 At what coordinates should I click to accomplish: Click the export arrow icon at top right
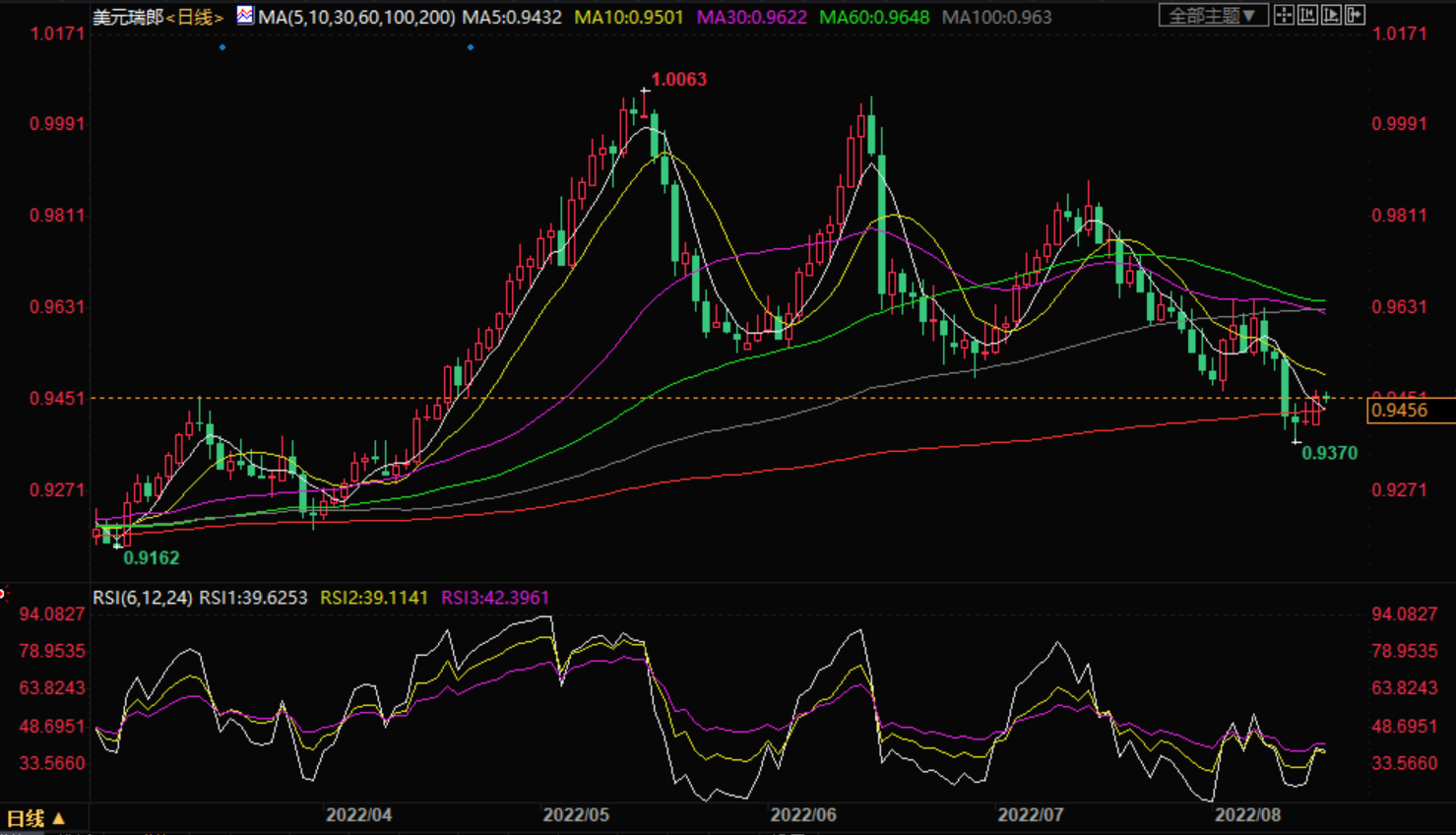pyautogui.click(x=1355, y=16)
